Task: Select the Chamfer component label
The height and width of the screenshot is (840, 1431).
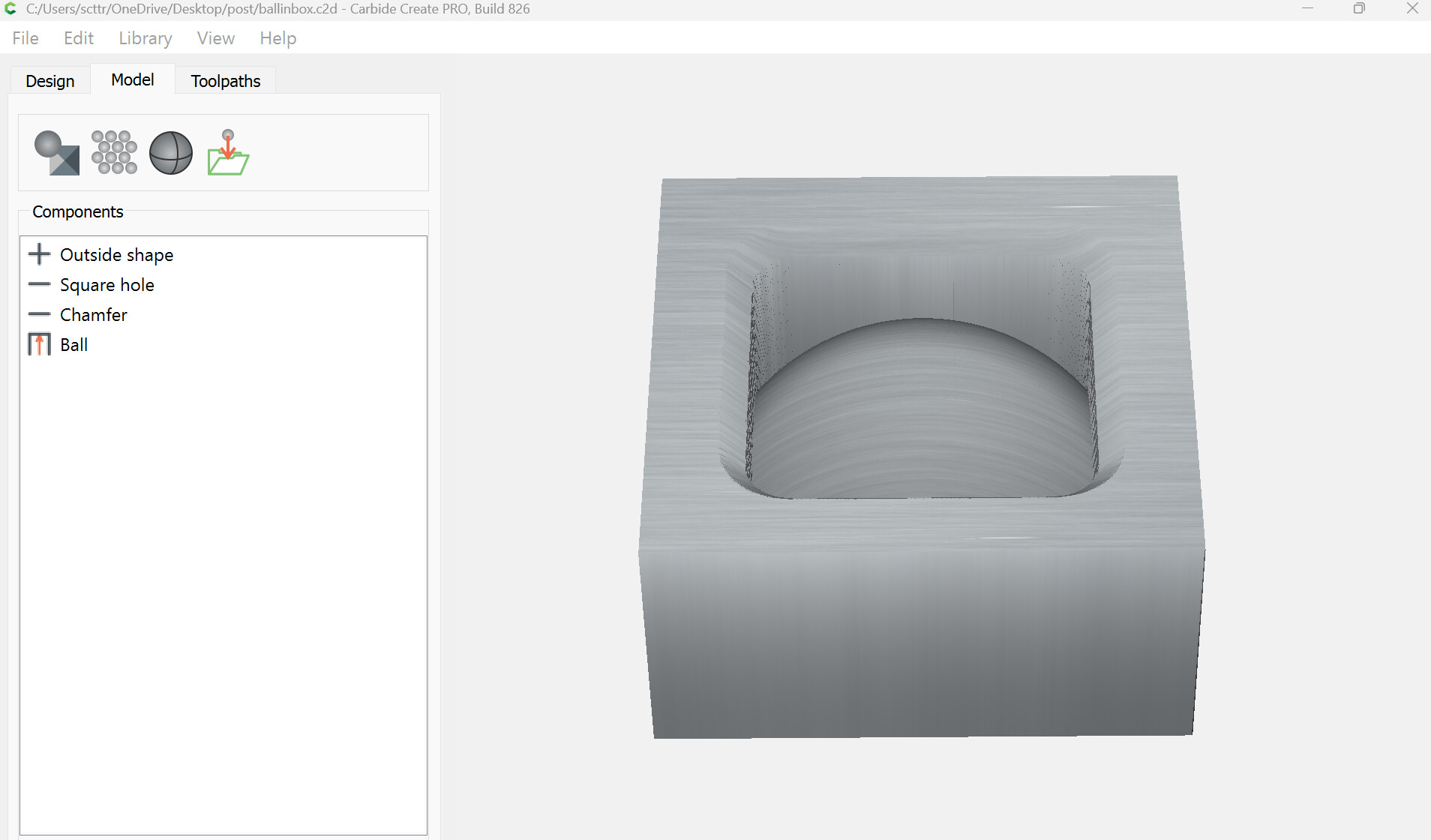Action: click(94, 315)
